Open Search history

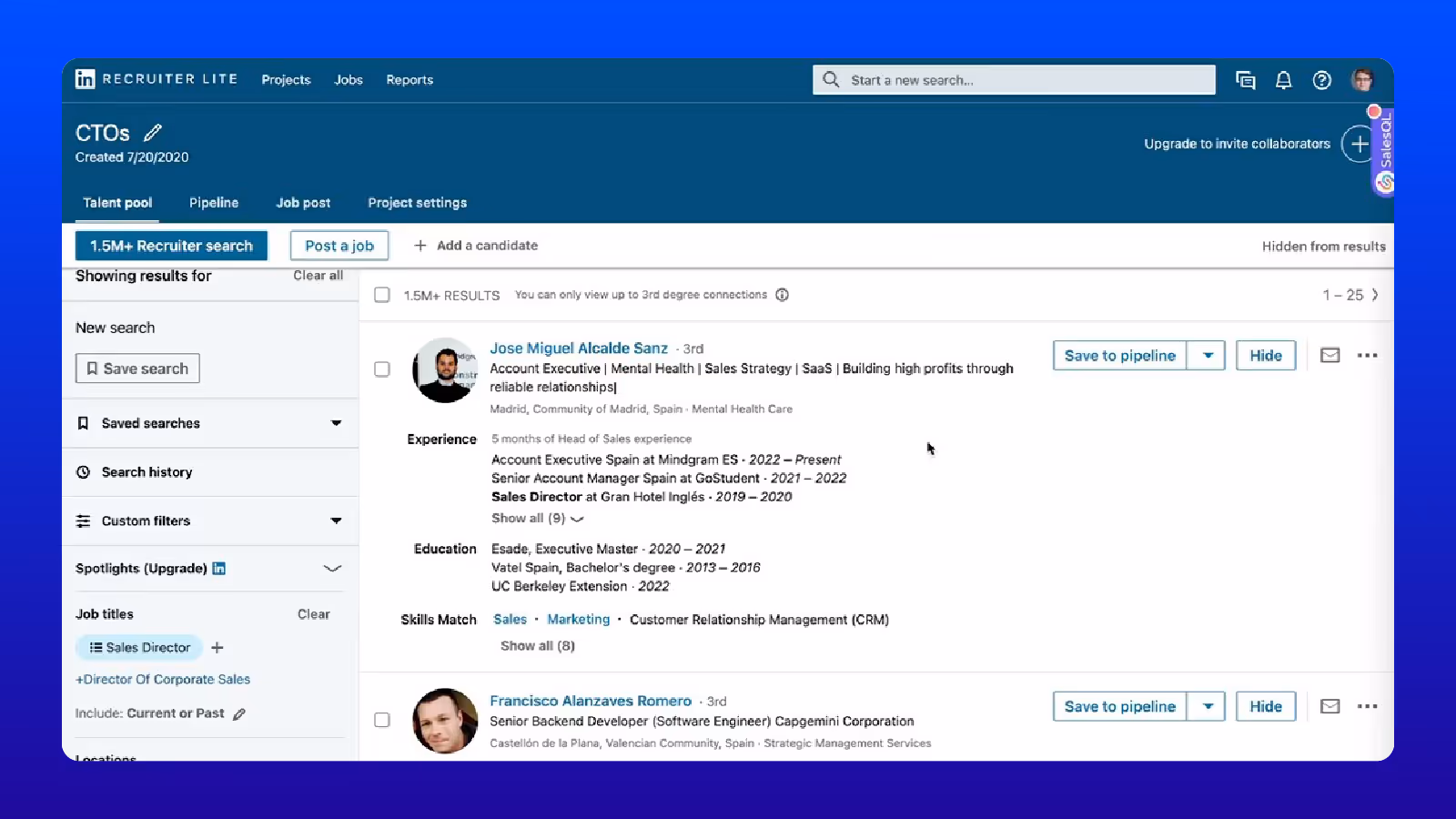tap(147, 472)
